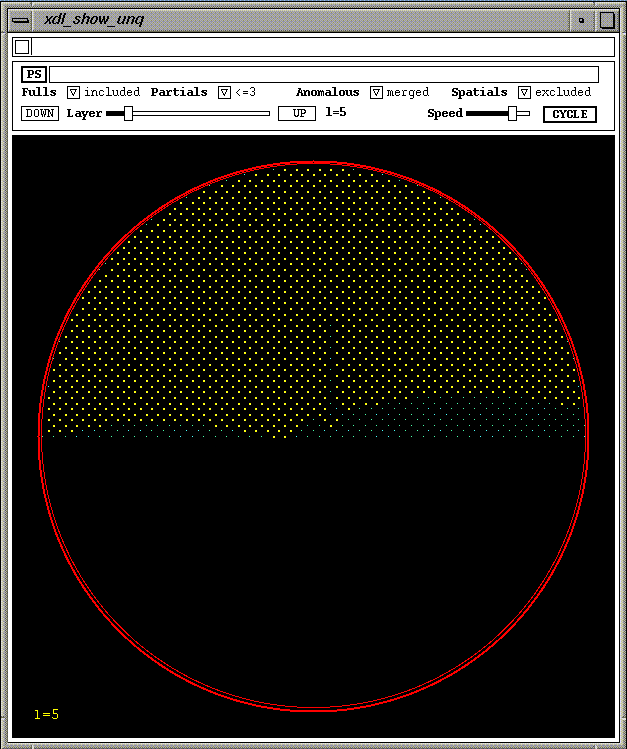Open the window menu in the title bar
The width and height of the screenshot is (627, 749).
20,20
